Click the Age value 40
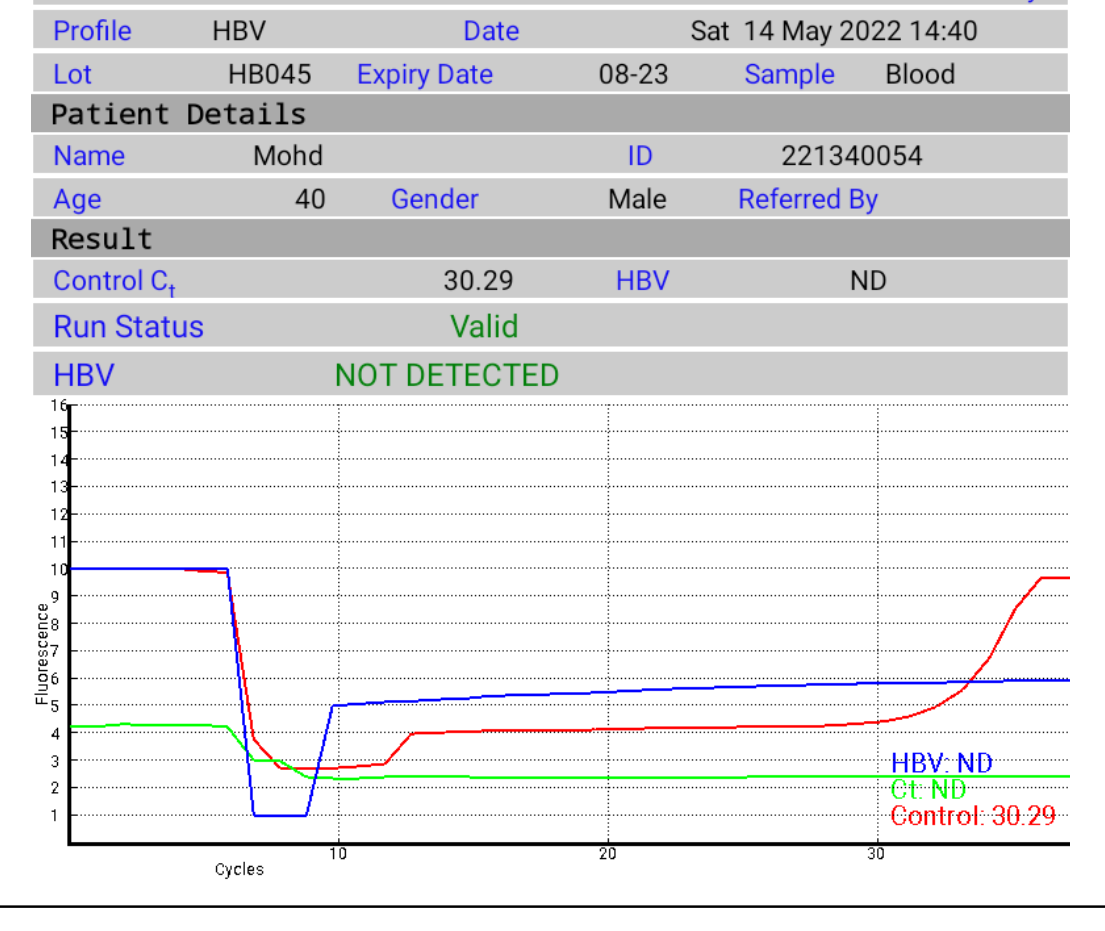The height and width of the screenshot is (931, 1105). coord(310,200)
